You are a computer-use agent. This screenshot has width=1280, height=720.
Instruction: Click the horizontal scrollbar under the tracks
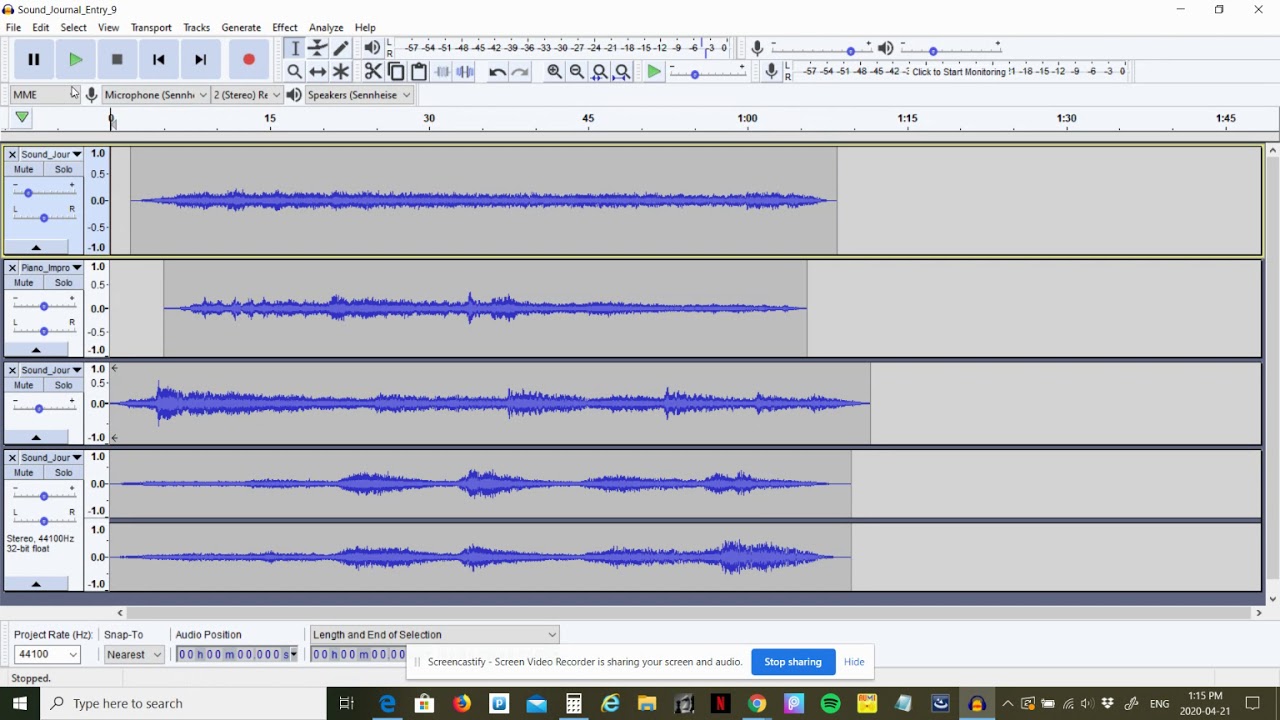click(x=689, y=613)
